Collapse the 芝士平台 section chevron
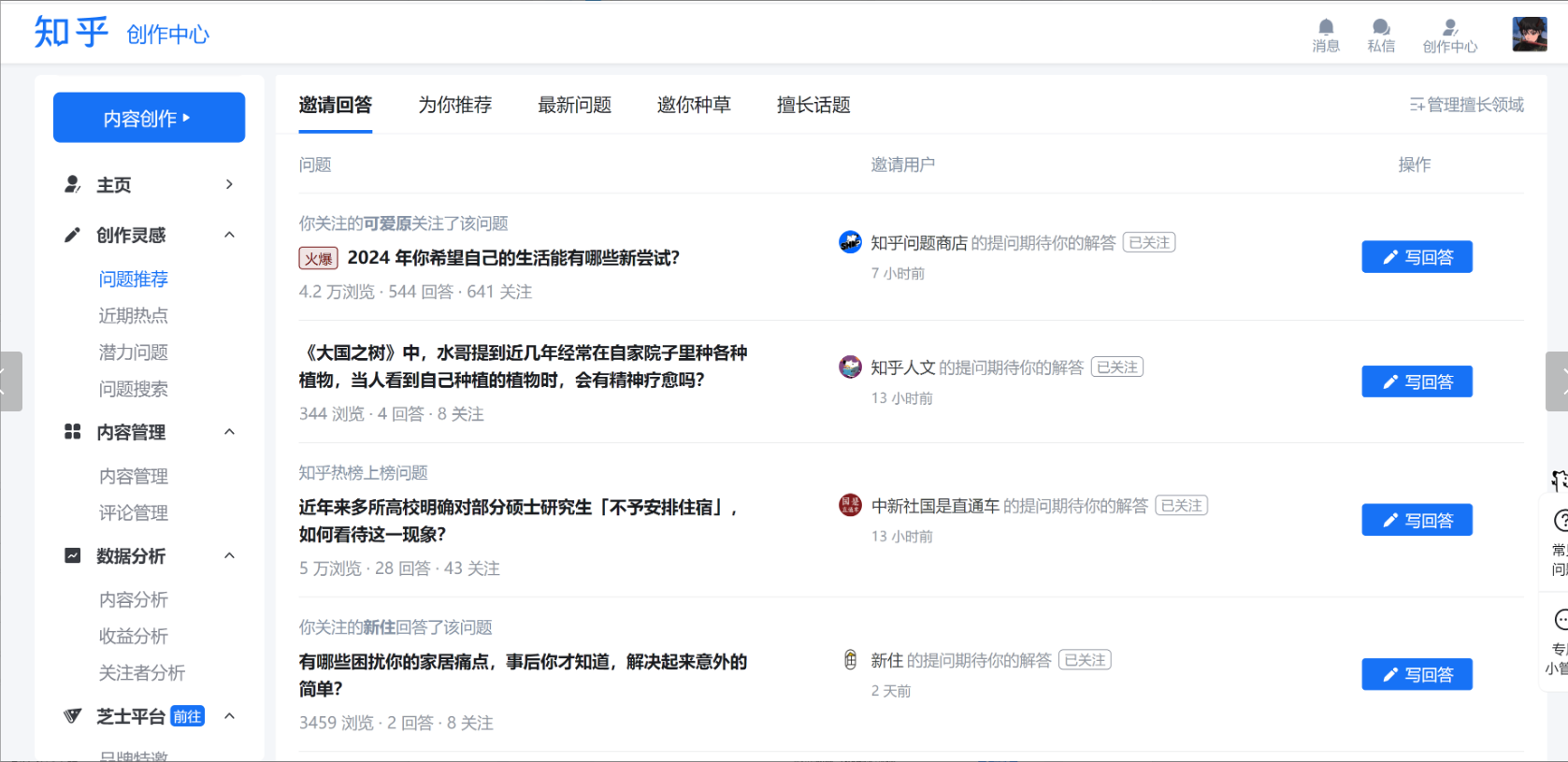The height and width of the screenshot is (762, 1568). point(229,716)
